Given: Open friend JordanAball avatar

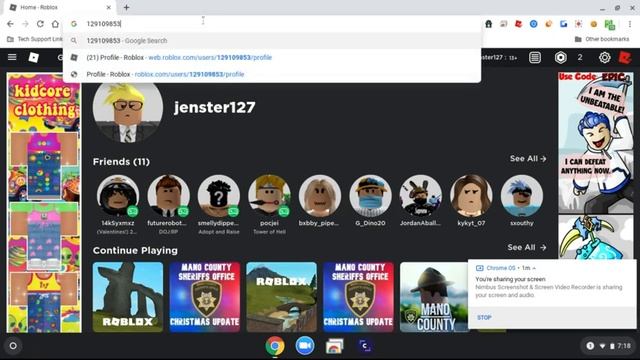Looking at the screenshot, I should (420, 196).
